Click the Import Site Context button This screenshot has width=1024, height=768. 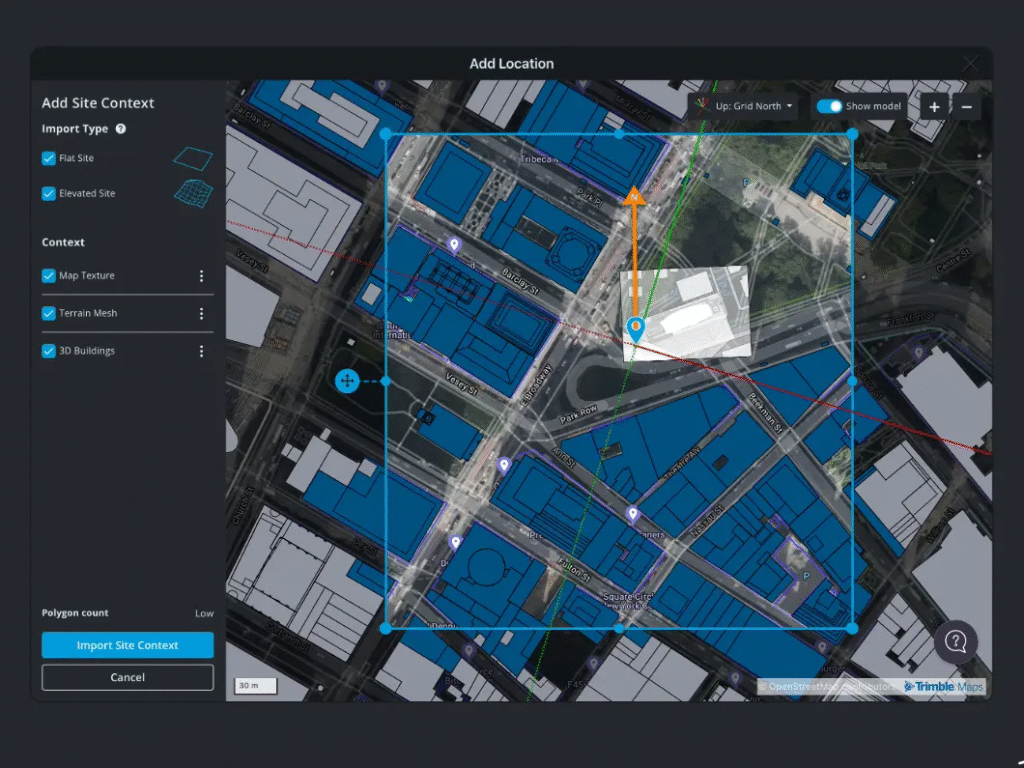[128, 645]
